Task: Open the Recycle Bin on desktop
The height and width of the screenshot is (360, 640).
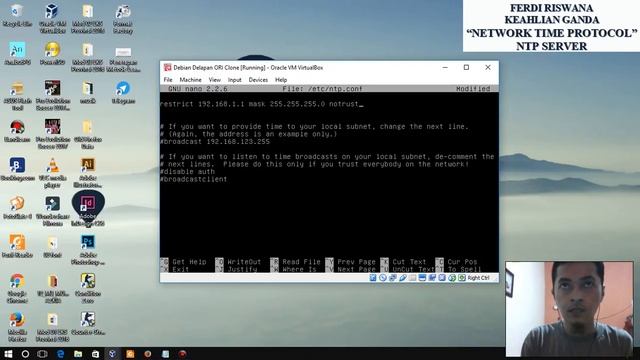Action: [17, 16]
